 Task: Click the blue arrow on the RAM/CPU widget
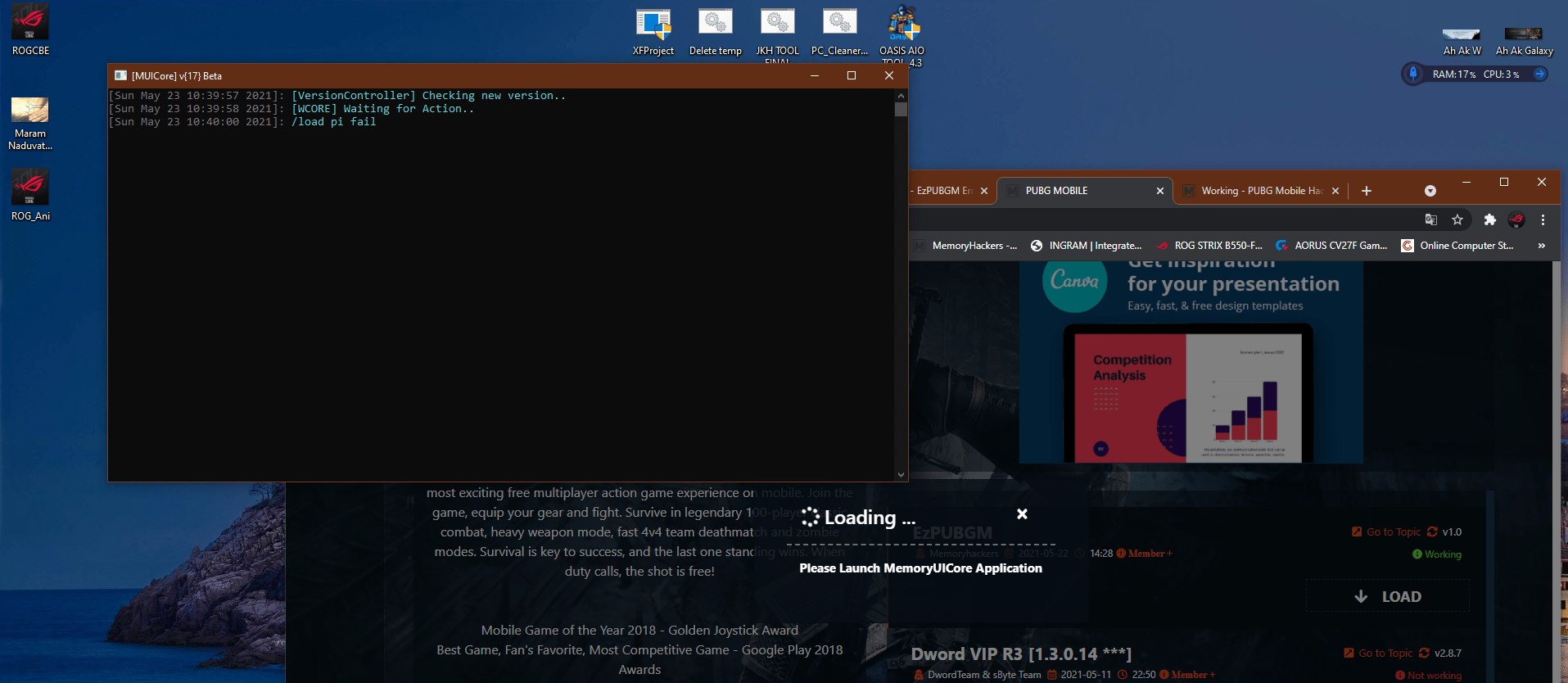pyautogui.click(x=1539, y=74)
